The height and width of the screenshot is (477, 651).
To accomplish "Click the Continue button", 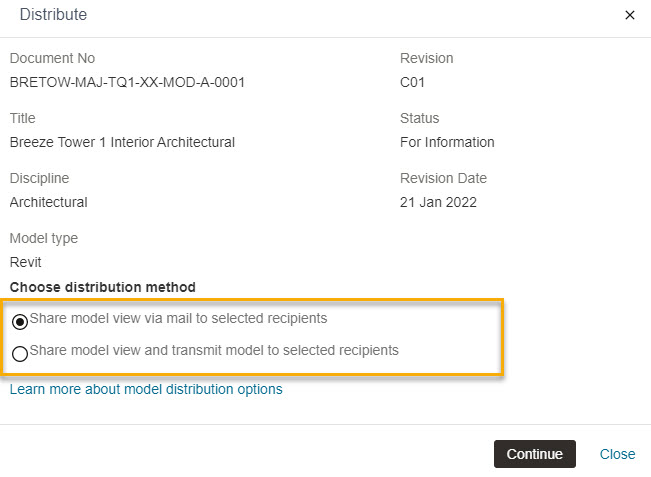I will tap(535, 454).
